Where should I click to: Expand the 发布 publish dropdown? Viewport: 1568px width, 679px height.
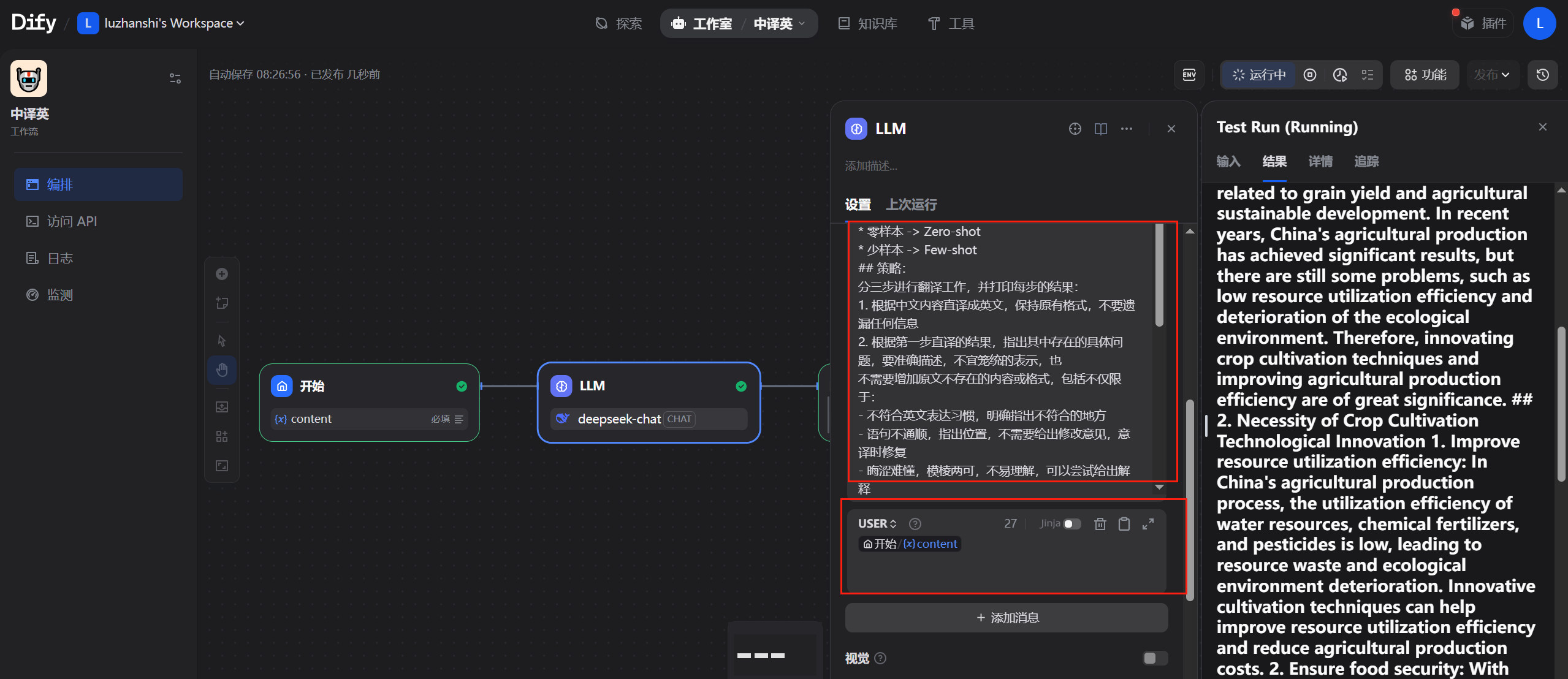(x=1491, y=75)
